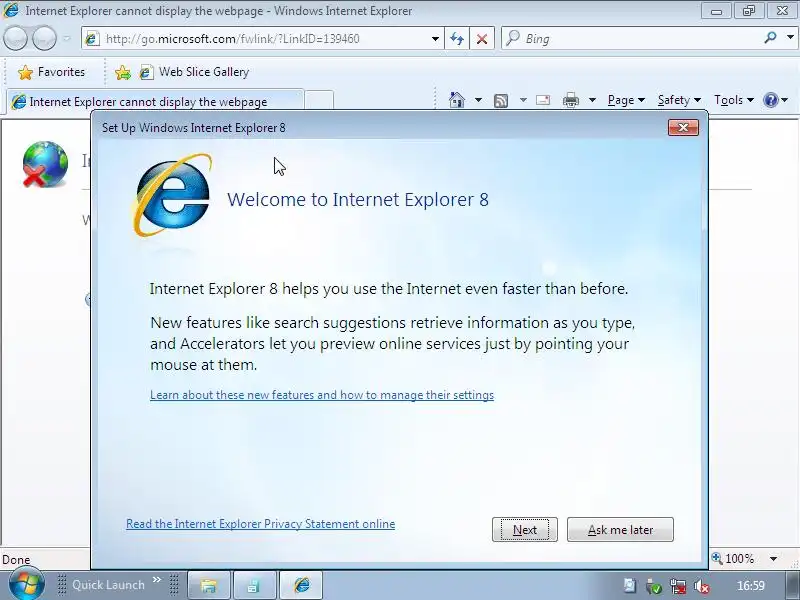Click the Stop loading red X icon
800x600 pixels.
coord(482,39)
